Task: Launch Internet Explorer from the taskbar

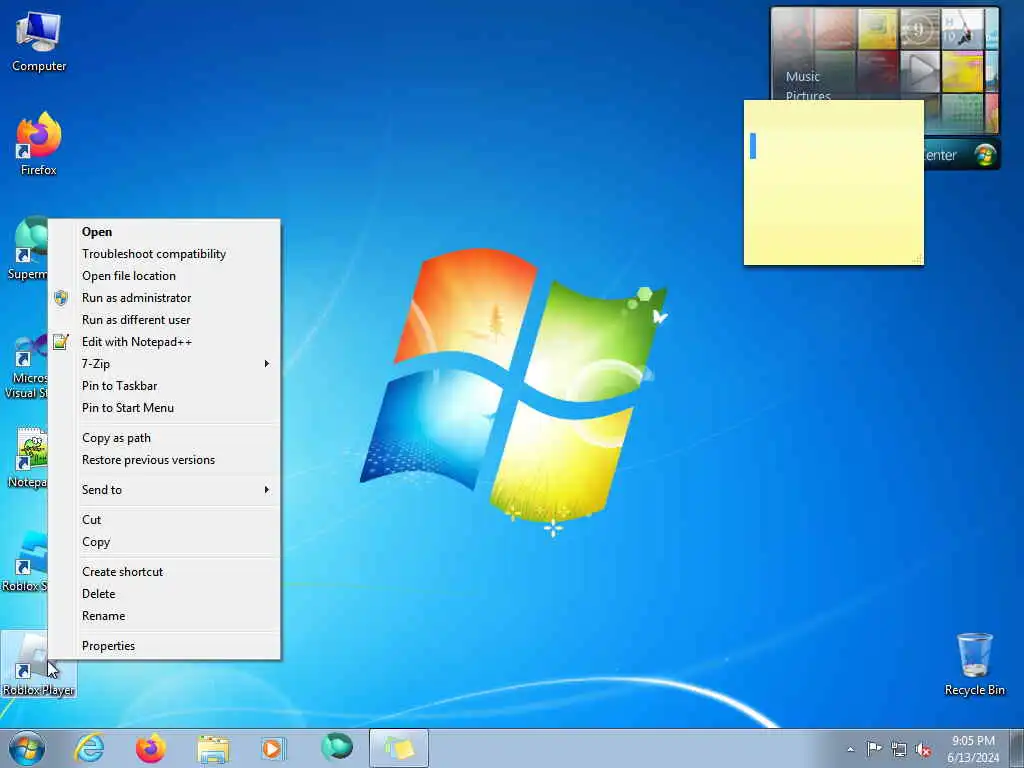Action: [89, 748]
